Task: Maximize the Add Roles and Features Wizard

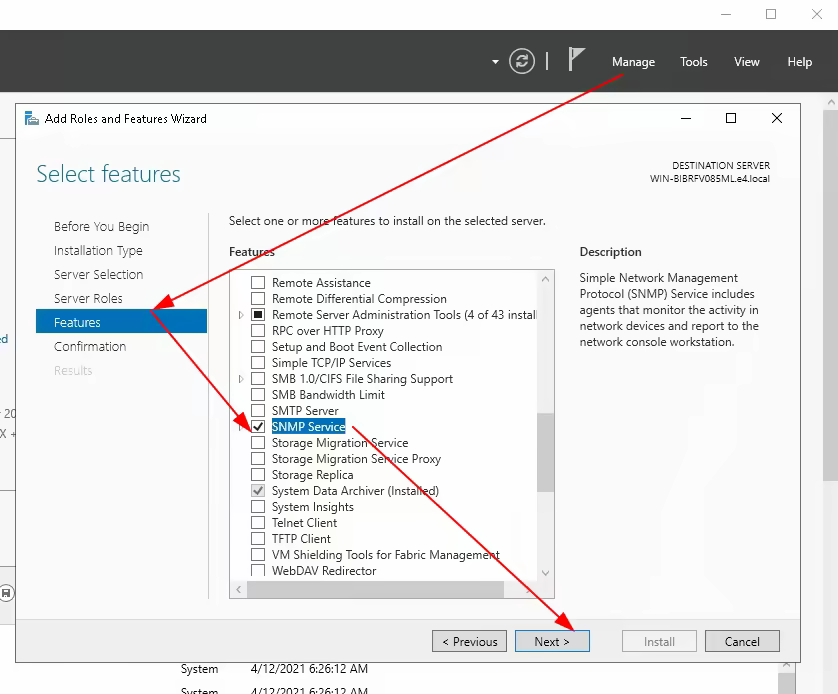Action: (x=731, y=119)
